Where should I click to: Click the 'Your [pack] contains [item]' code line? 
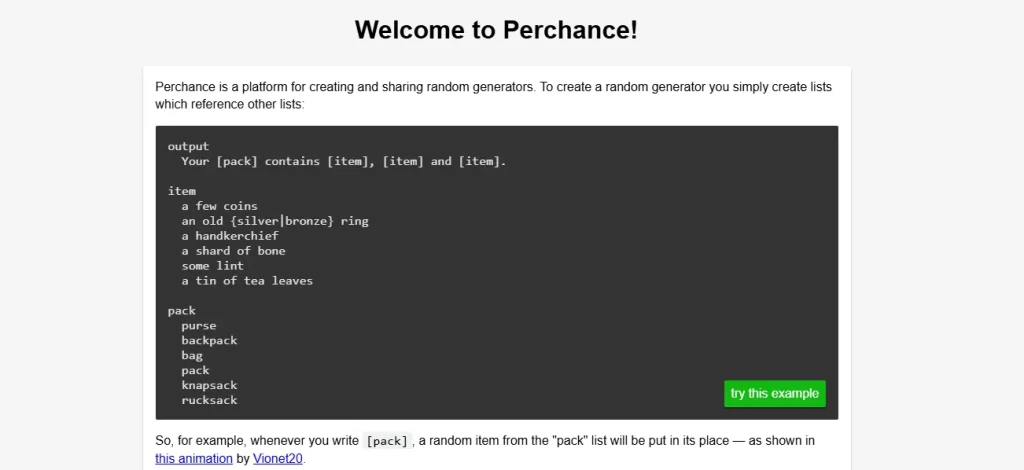point(344,161)
